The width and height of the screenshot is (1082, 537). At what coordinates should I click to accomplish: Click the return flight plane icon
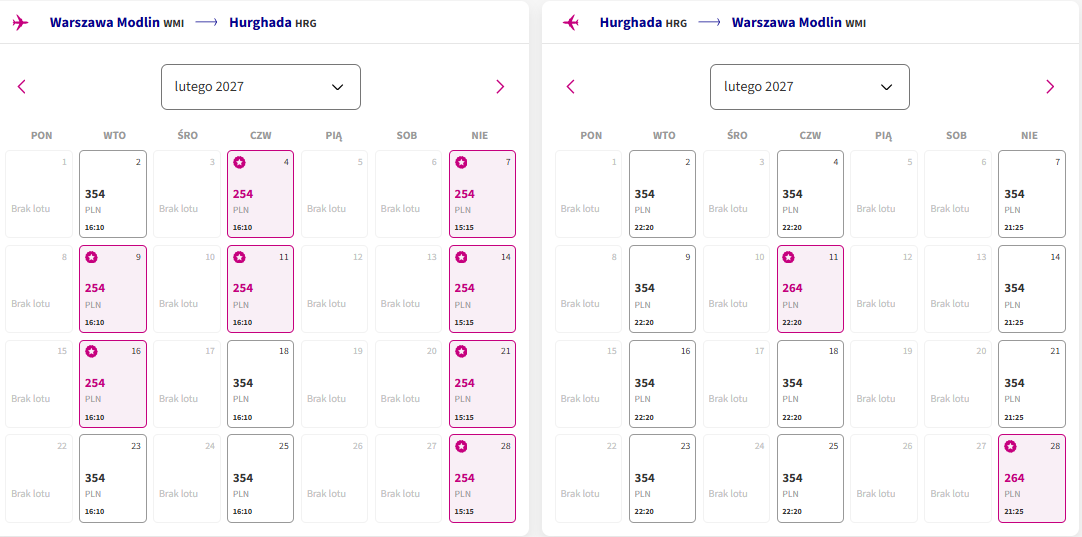point(571,23)
